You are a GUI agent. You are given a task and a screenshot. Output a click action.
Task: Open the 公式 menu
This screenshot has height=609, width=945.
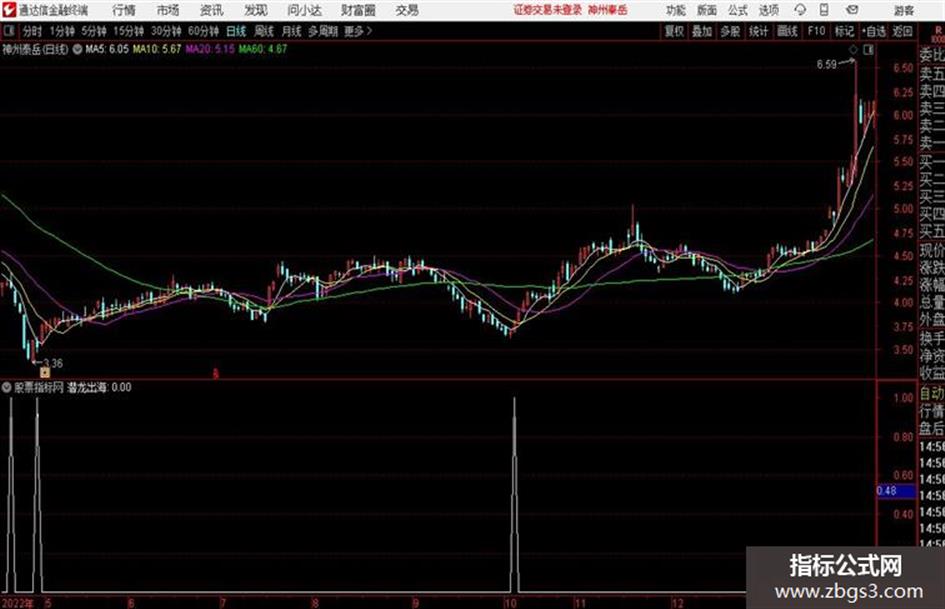coord(738,10)
